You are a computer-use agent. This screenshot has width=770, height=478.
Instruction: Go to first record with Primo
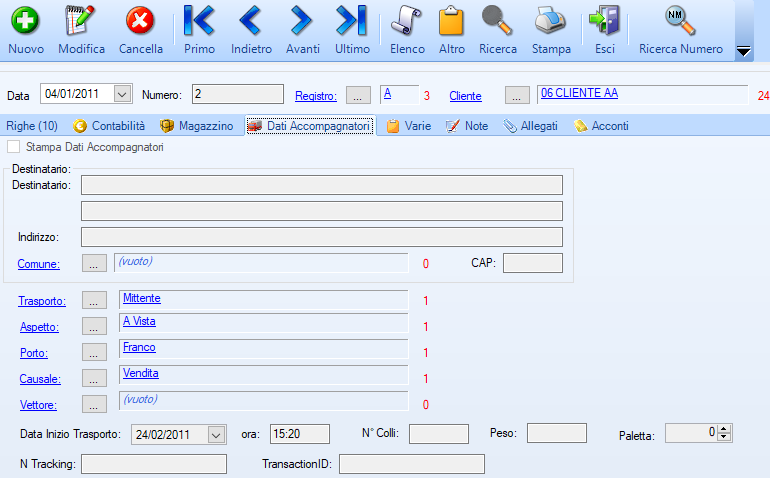pyautogui.click(x=199, y=21)
